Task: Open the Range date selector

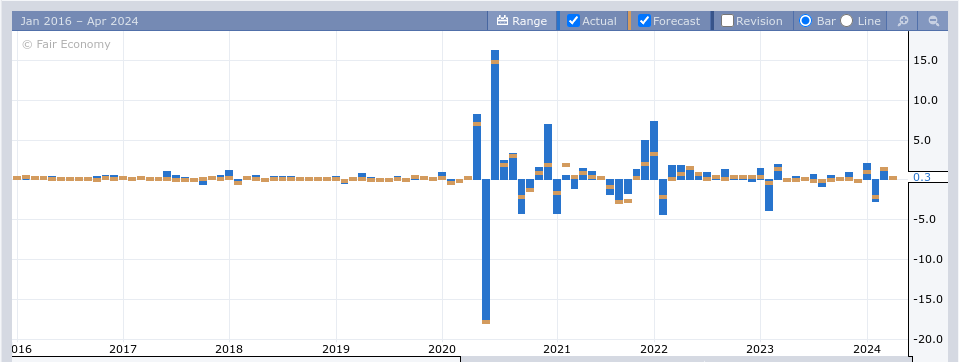Action: [x=522, y=21]
